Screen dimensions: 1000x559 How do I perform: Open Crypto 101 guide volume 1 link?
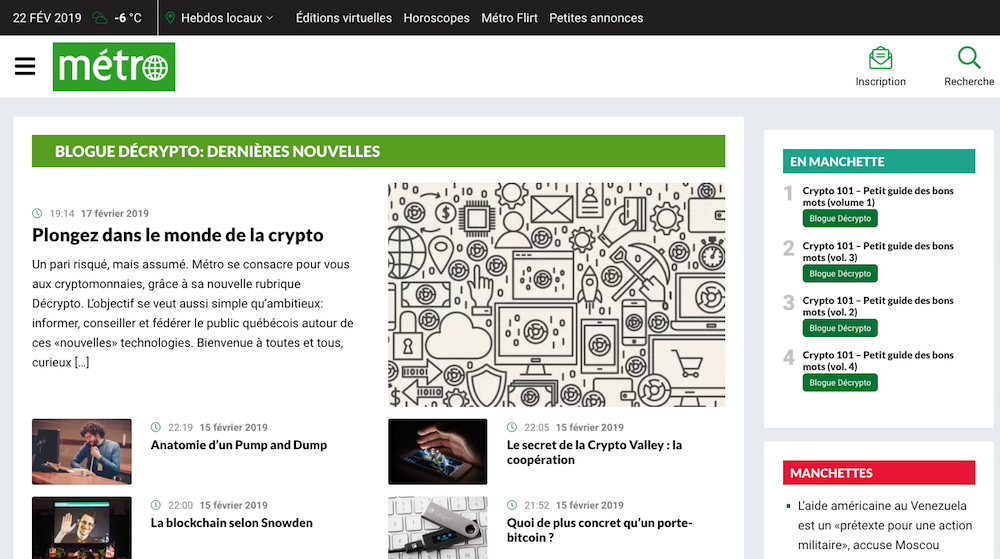pyautogui.click(x=878, y=196)
